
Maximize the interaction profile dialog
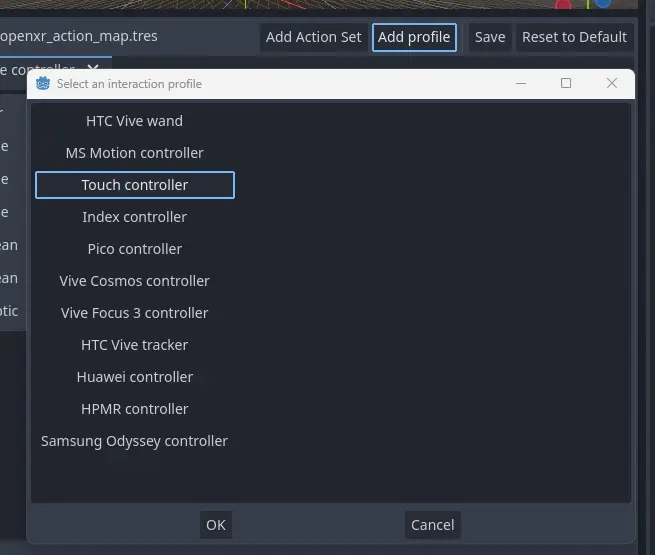click(x=566, y=84)
